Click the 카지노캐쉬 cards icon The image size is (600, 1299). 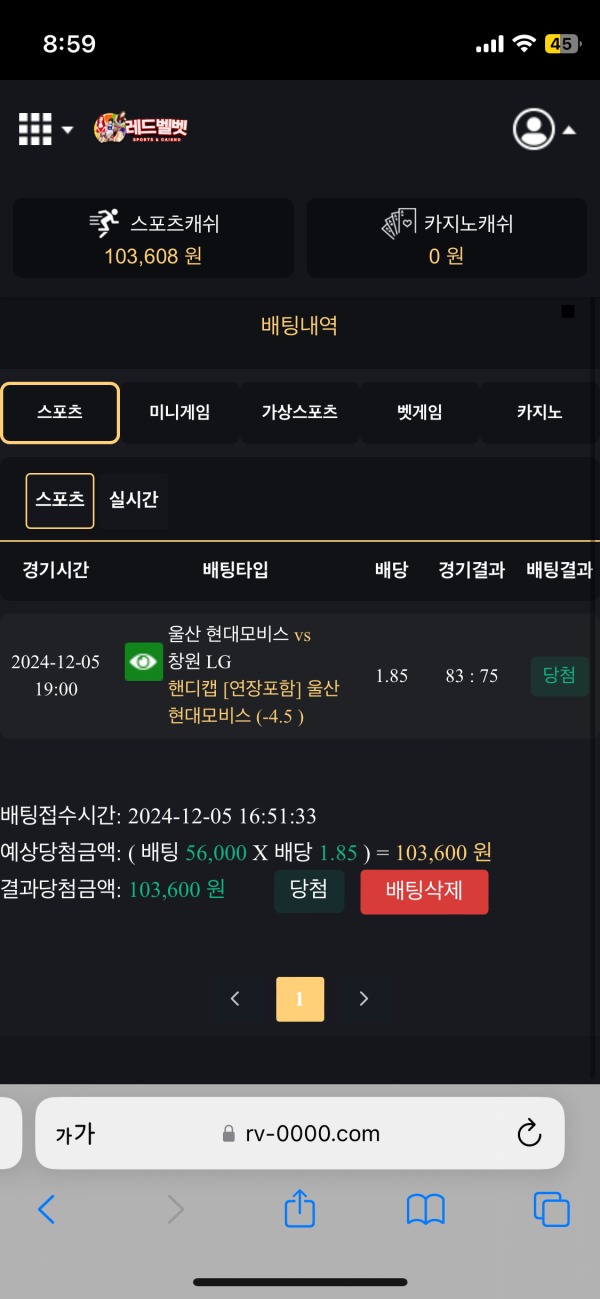point(398,223)
